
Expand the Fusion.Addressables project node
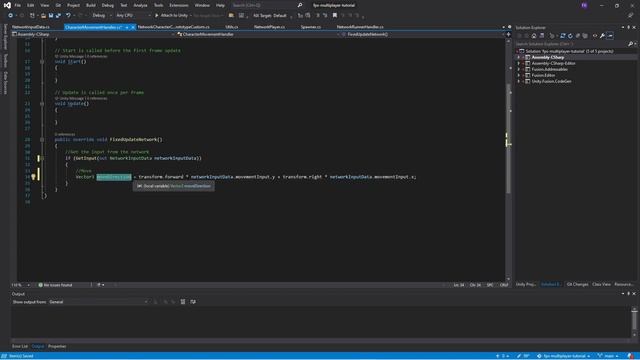click(519, 69)
